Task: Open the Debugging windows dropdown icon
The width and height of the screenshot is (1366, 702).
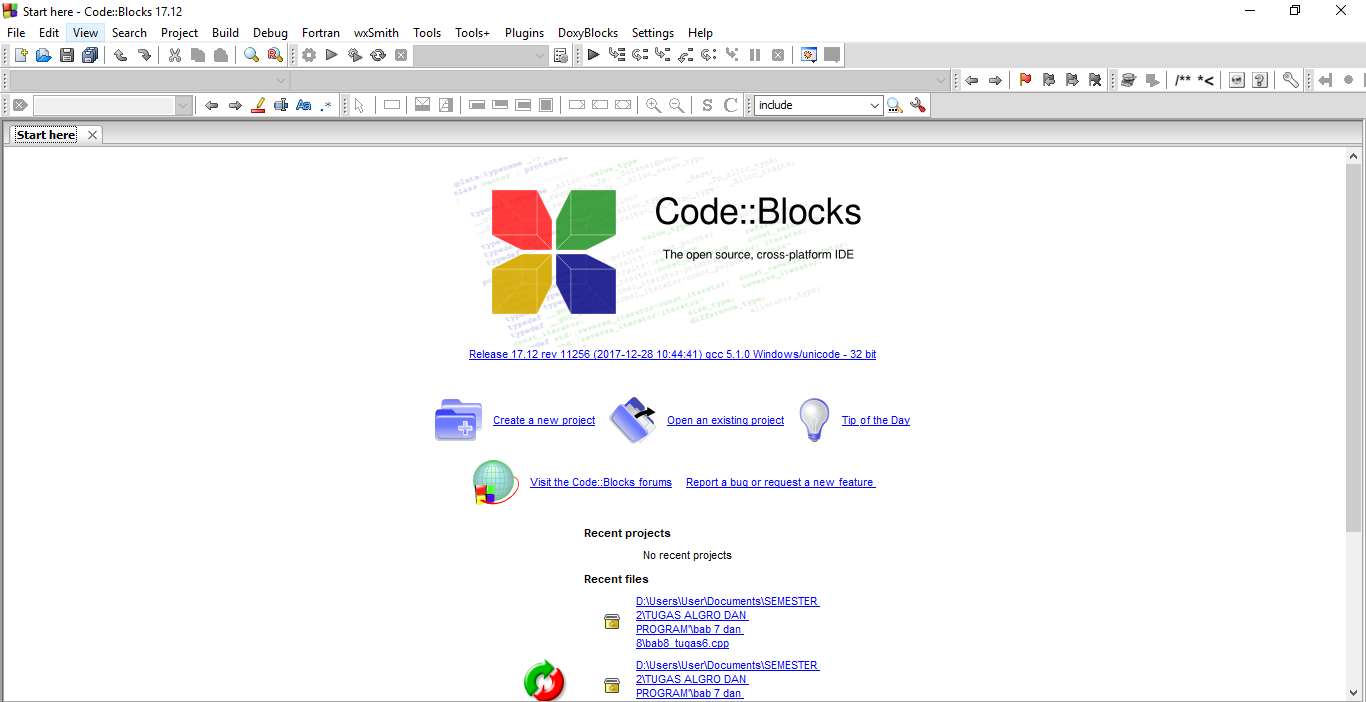Action: pos(809,55)
